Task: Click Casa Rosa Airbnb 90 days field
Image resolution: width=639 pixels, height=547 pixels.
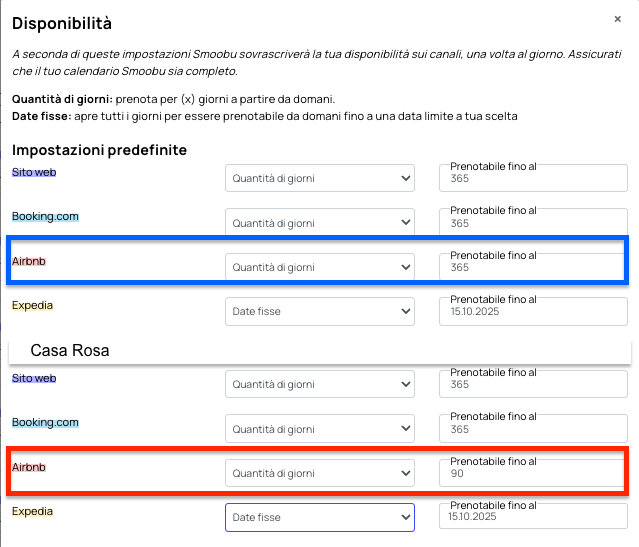Action: pyautogui.click(x=533, y=473)
